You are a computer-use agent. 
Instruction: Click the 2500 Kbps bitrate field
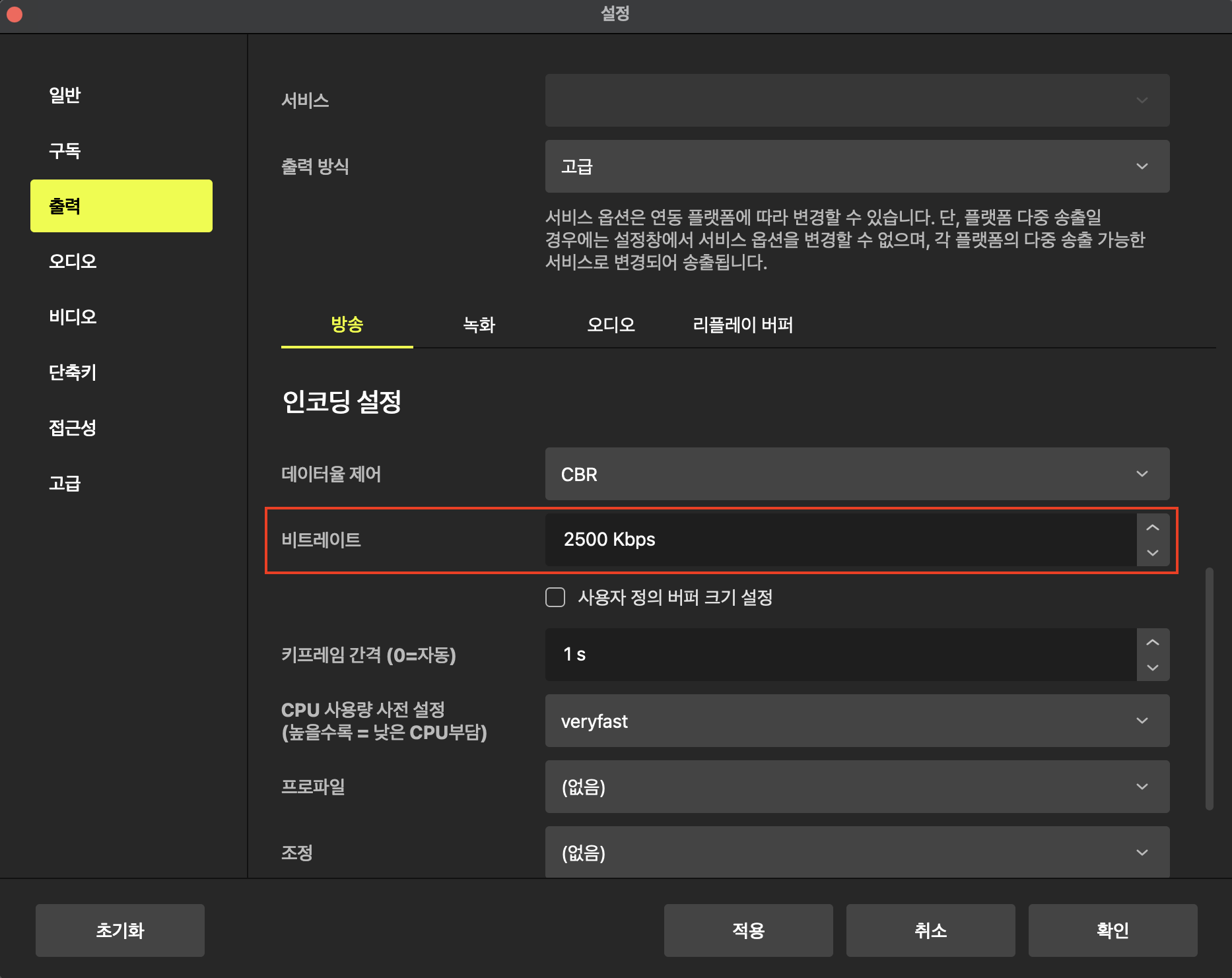pyautogui.click(x=838, y=540)
